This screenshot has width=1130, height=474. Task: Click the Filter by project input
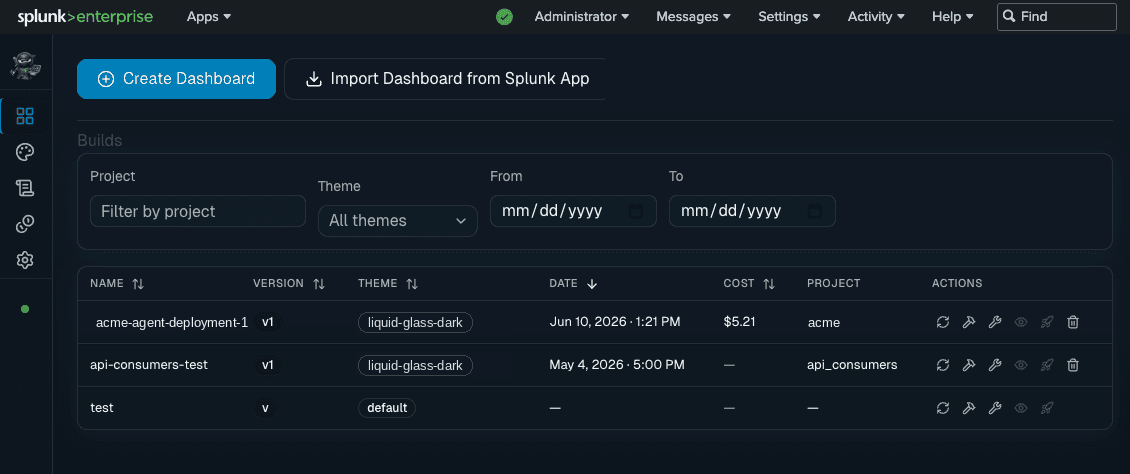click(198, 211)
